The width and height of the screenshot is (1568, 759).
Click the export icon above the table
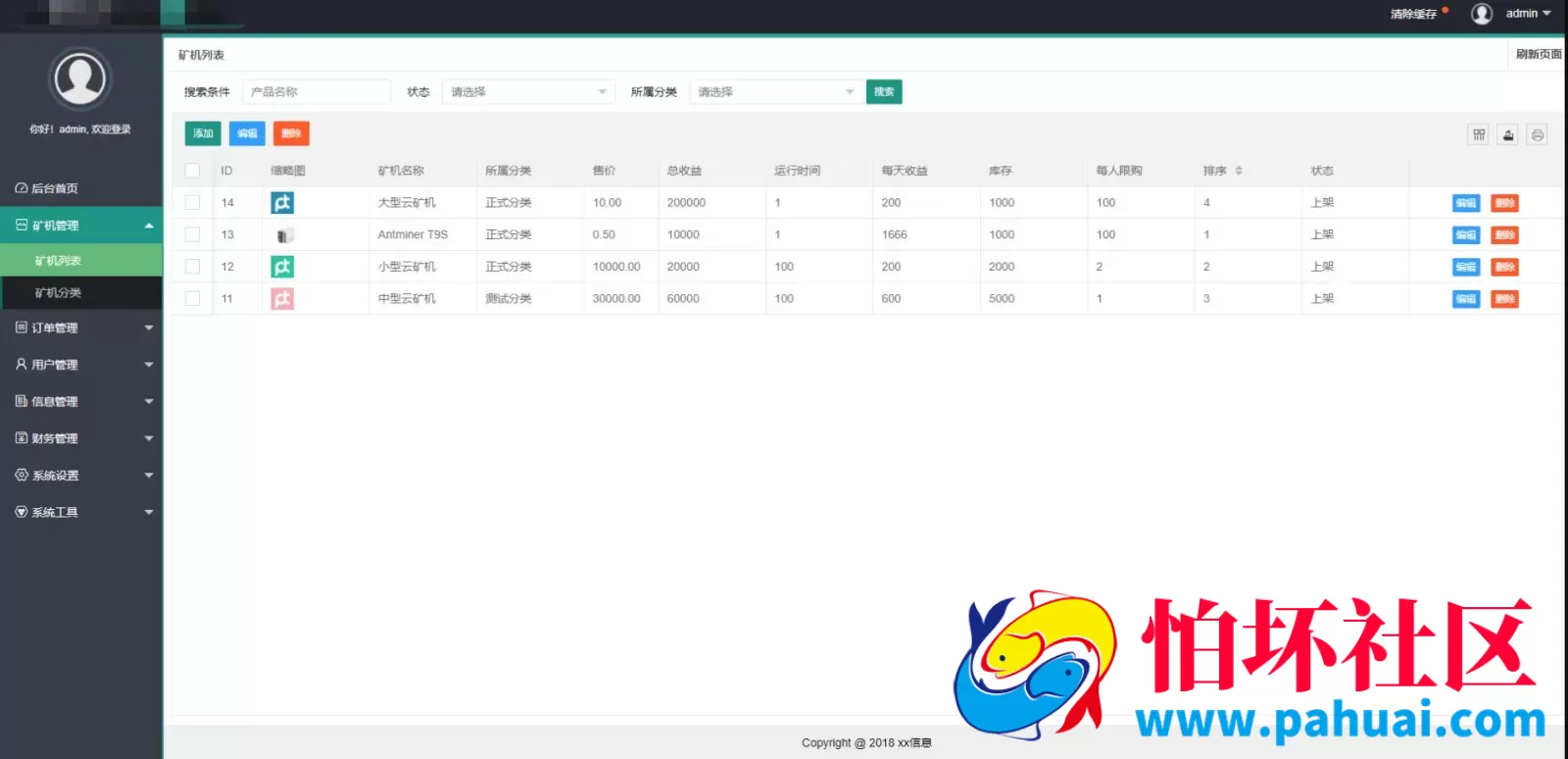click(1508, 134)
